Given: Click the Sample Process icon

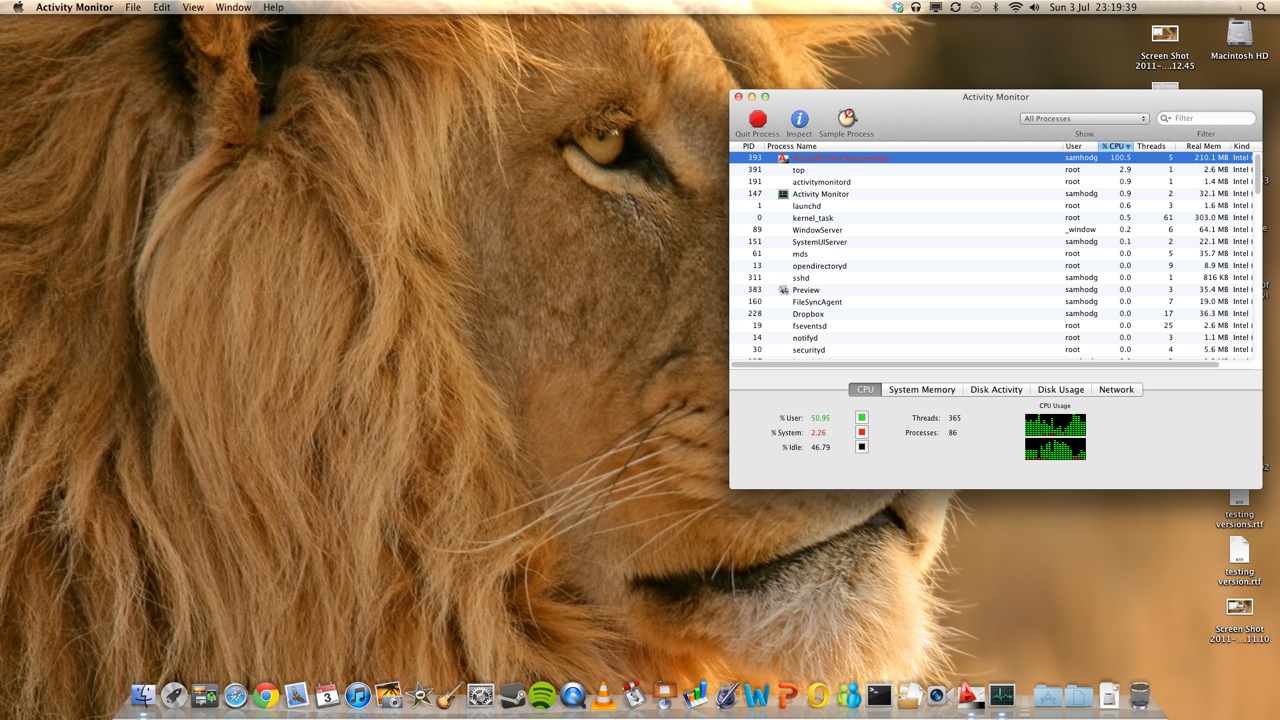Looking at the screenshot, I should coord(846,119).
